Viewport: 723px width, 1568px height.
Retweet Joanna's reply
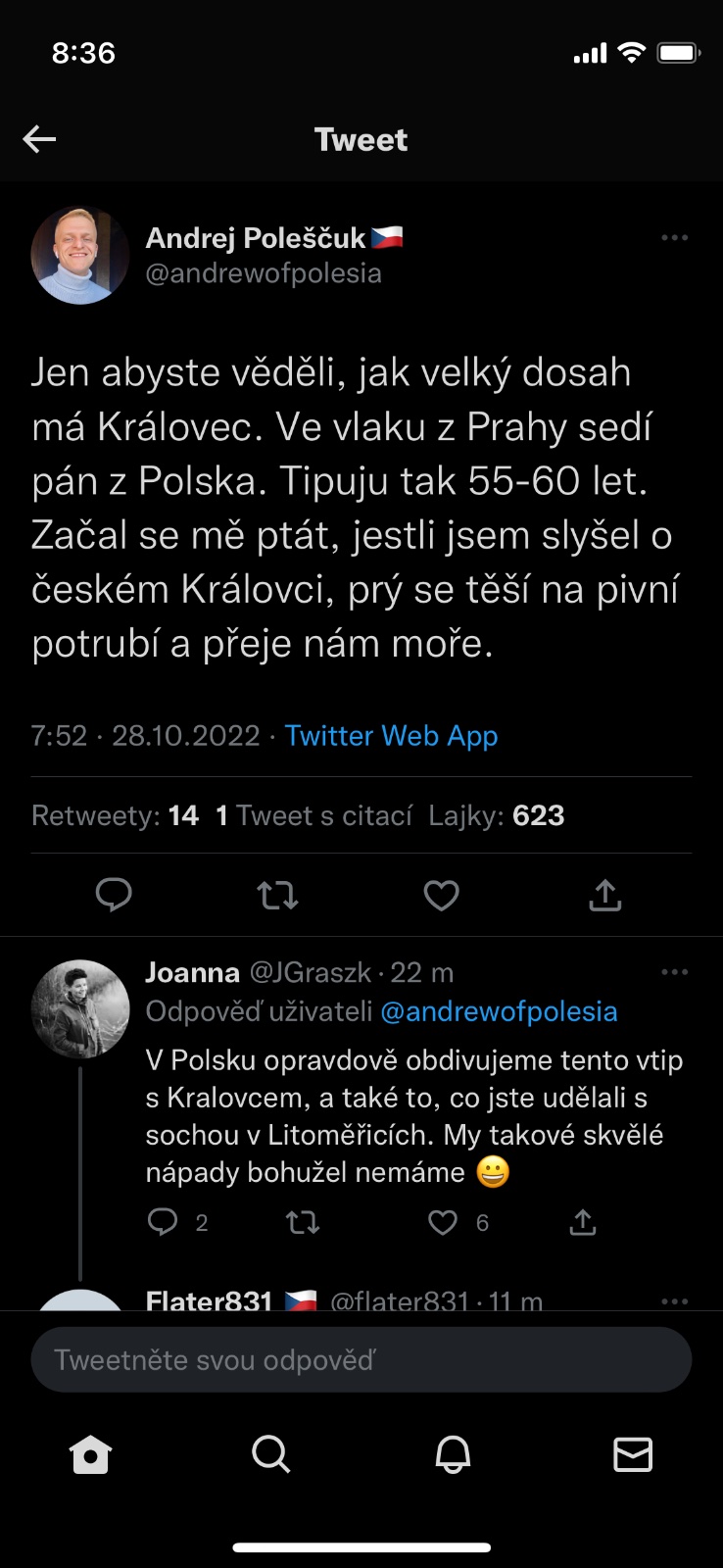[303, 1222]
